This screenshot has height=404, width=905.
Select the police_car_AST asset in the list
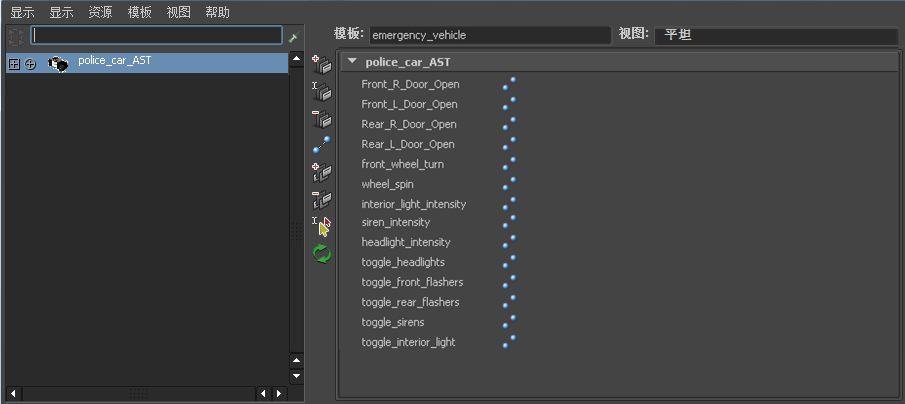tap(147, 63)
